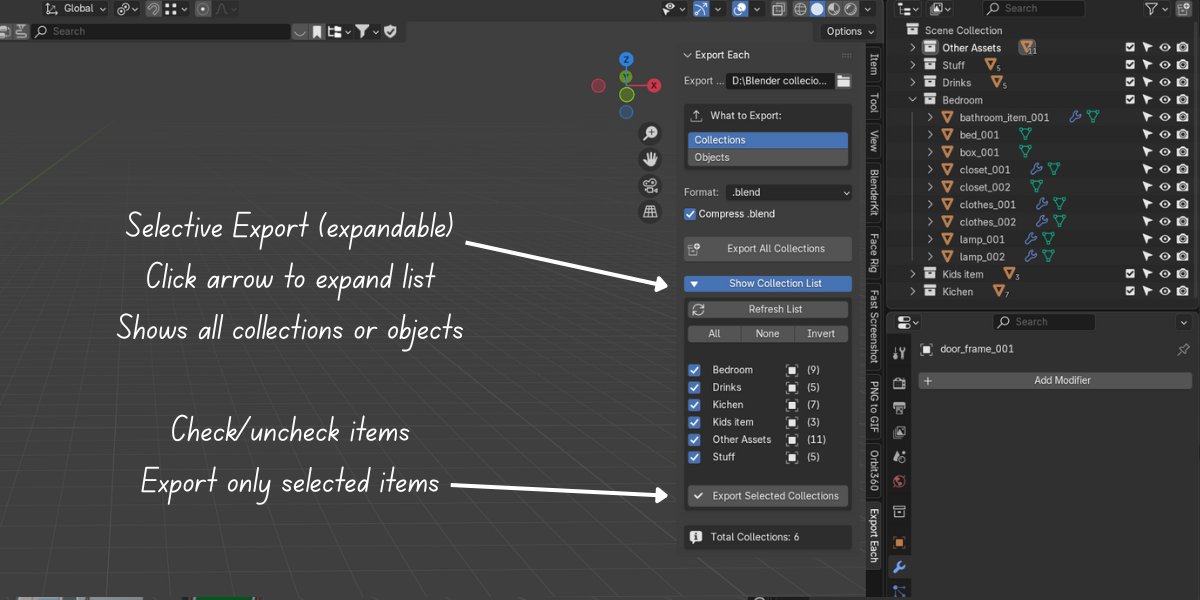The width and height of the screenshot is (1200, 600).
Task: Open the Options menu in the viewport header
Action: tap(846, 31)
